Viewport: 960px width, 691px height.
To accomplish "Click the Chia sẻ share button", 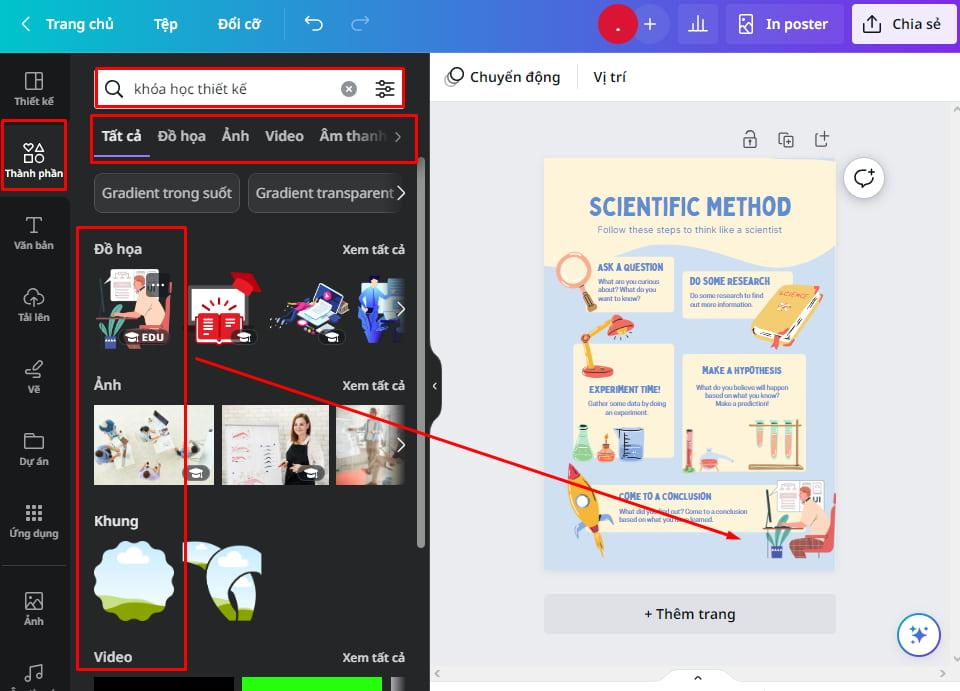I will [903, 24].
